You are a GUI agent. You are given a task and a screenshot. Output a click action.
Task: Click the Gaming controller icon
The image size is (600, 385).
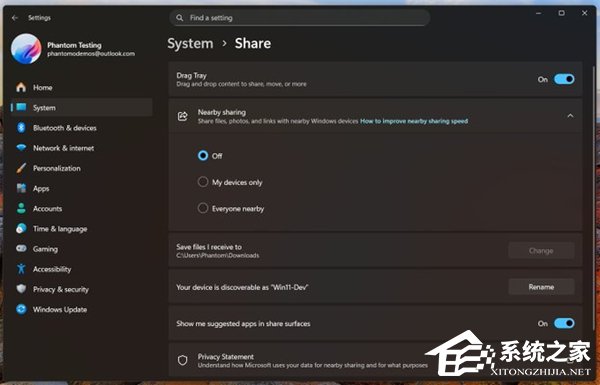click(21, 249)
